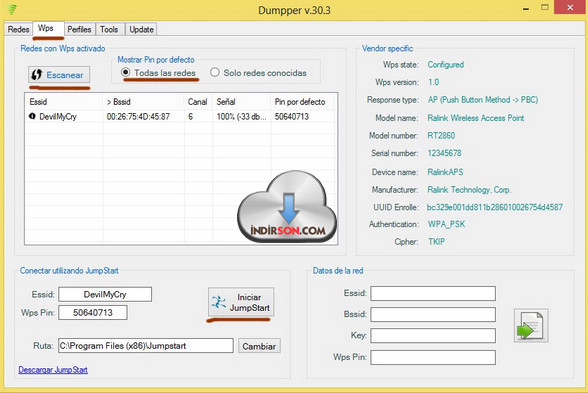Click the JumpStart Wps Pin field 50640713

[x=93, y=312]
